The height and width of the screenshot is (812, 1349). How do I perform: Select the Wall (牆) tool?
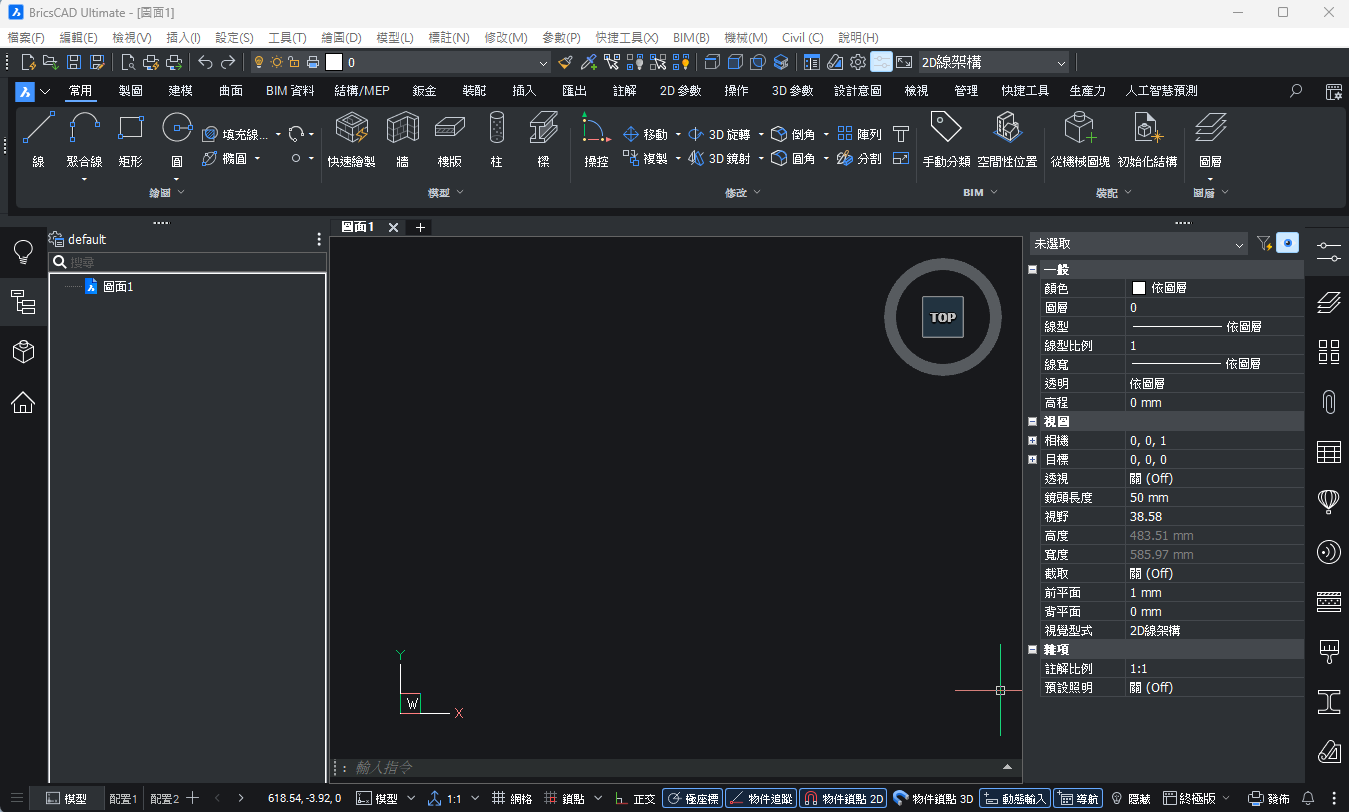point(402,140)
